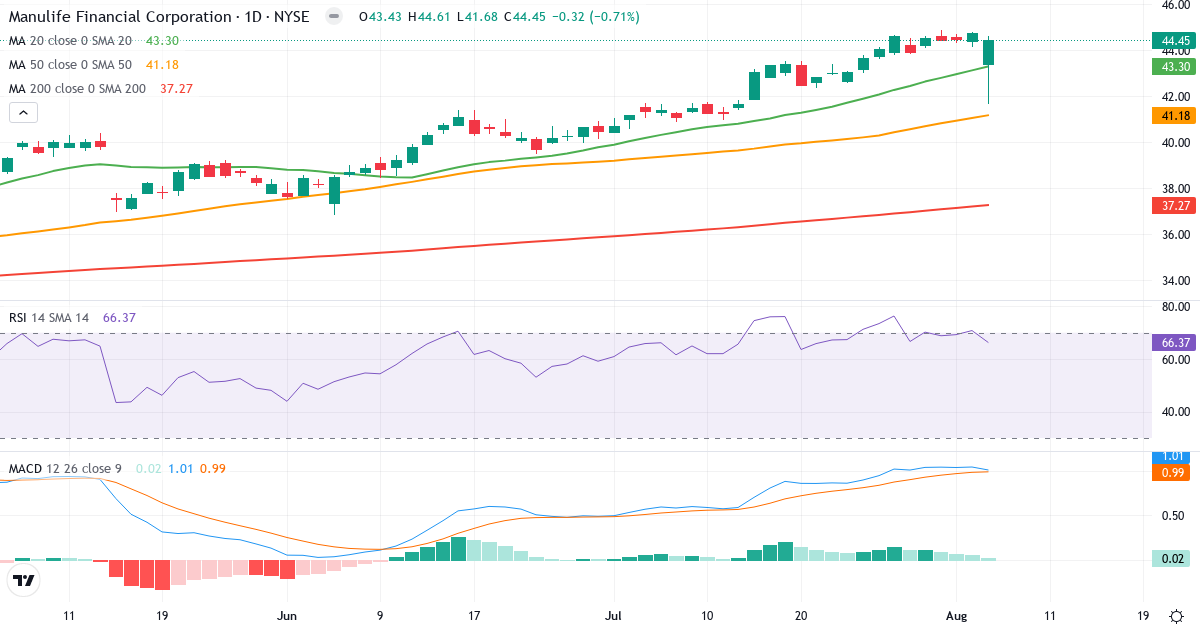Select the RSI 14 SMA 14 legend

coord(72,318)
